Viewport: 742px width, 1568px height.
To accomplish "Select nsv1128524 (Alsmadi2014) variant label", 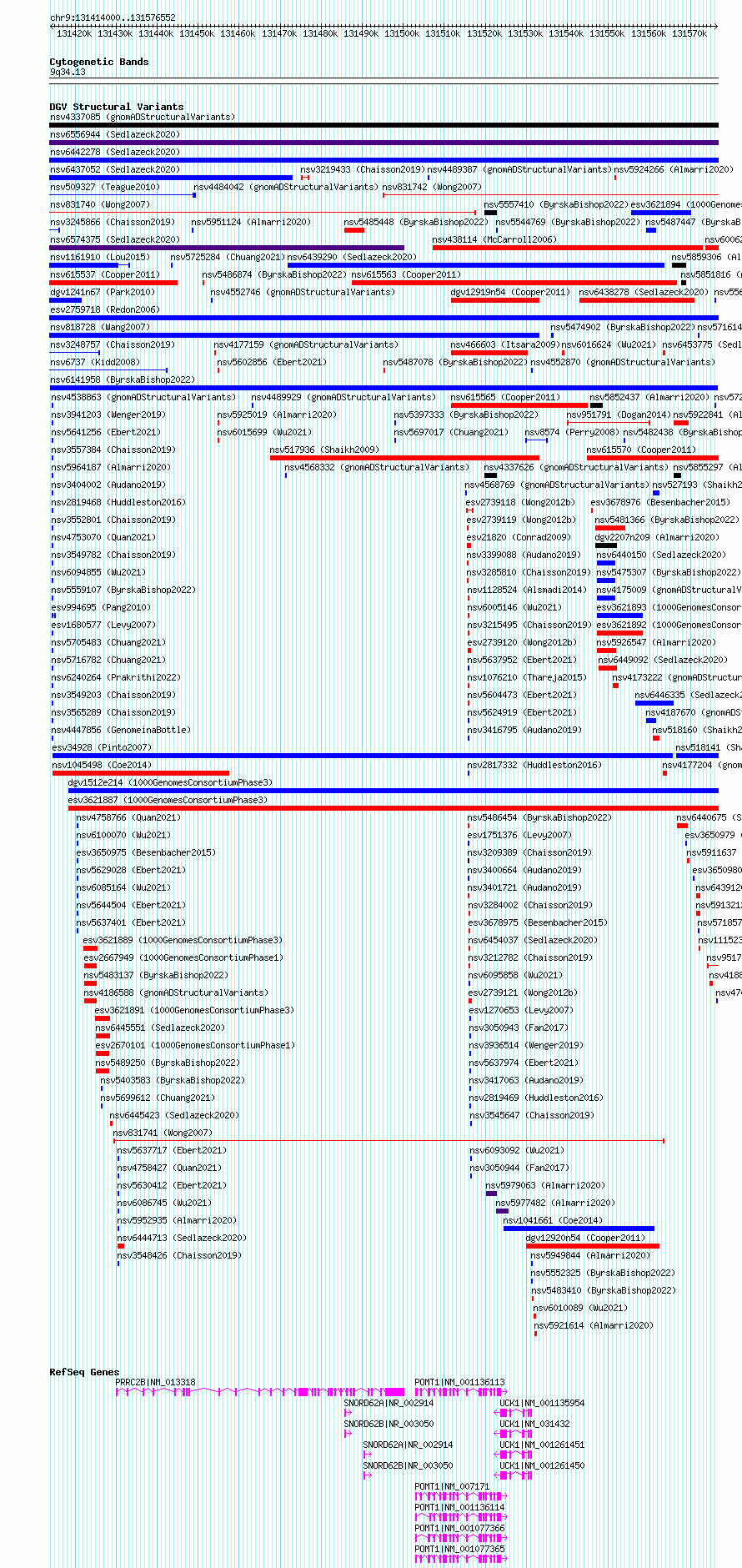I will pyautogui.click(x=527, y=590).
